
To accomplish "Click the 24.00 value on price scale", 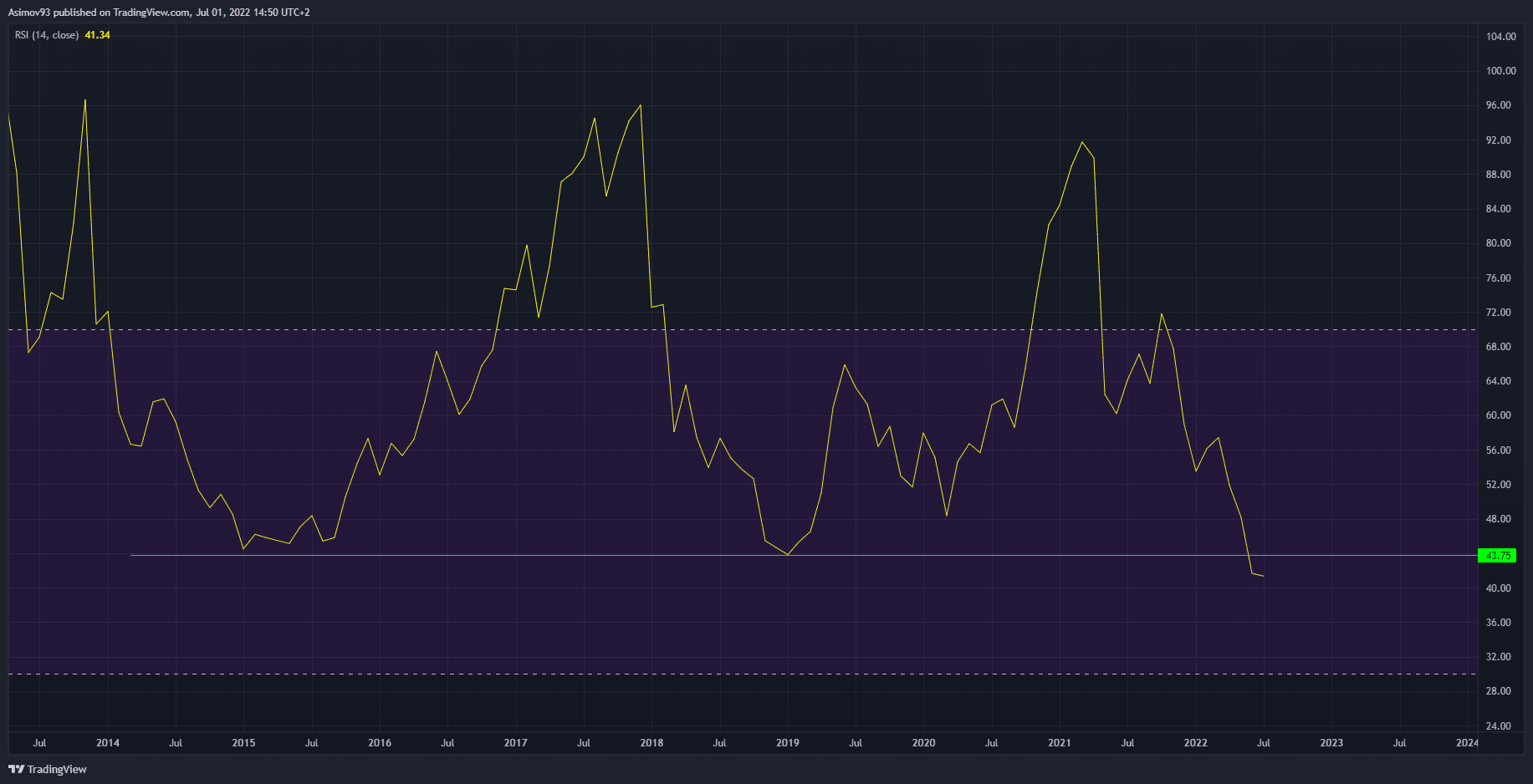I will pos(1498,726).
